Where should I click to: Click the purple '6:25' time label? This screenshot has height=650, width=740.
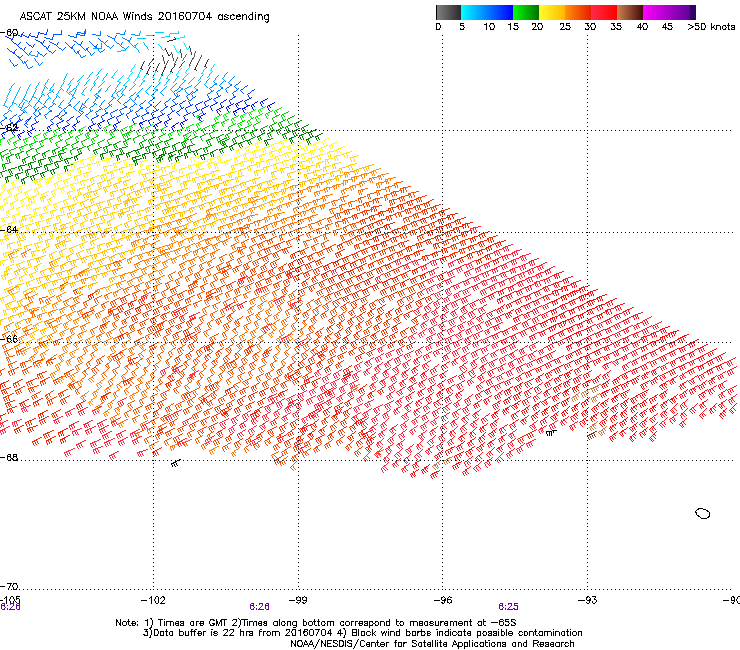[508, 607]
